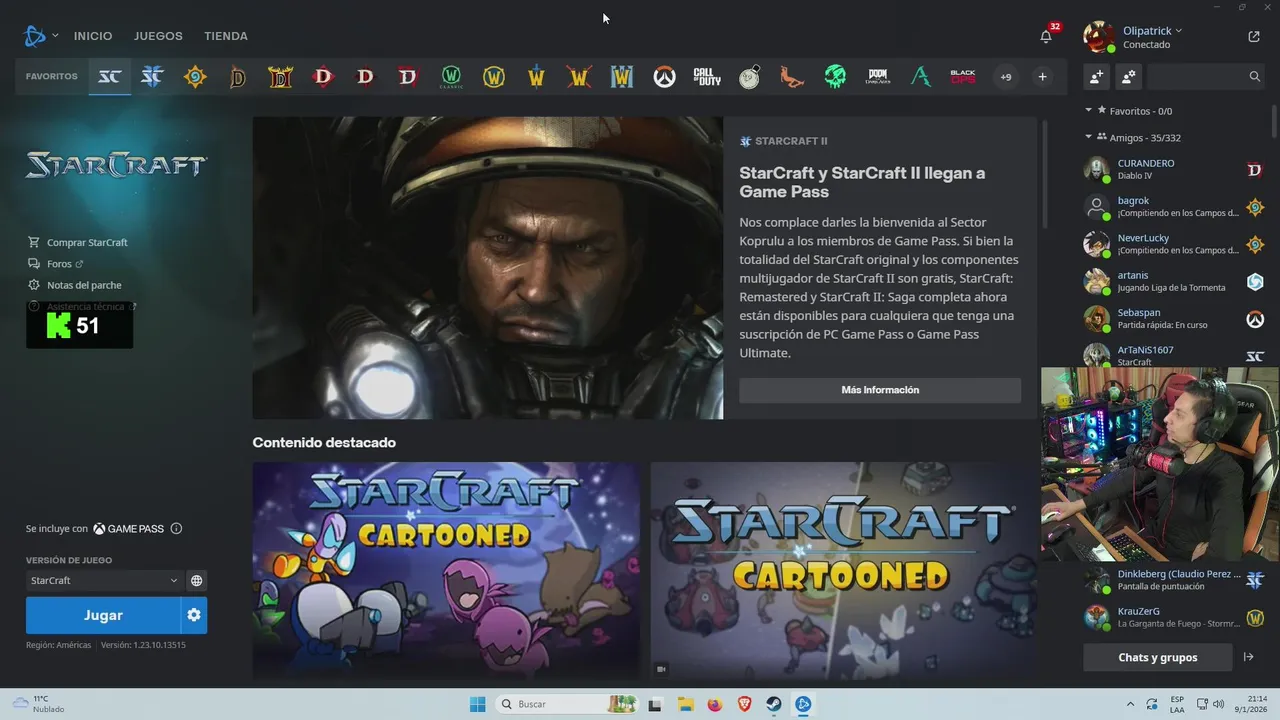The width and height of the screenshot is (1280, 720).
Task: Select friend NeverLucky in list
Action: [x=1175, y=244]
